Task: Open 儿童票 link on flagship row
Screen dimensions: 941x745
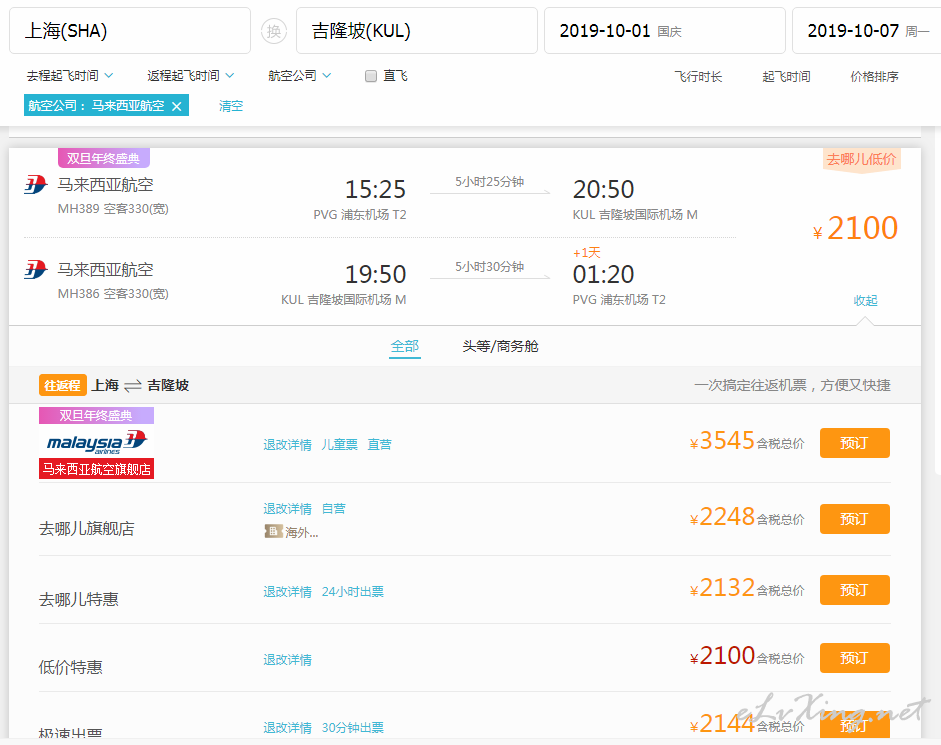Action: pyautogui.click(x=340, y=445)
